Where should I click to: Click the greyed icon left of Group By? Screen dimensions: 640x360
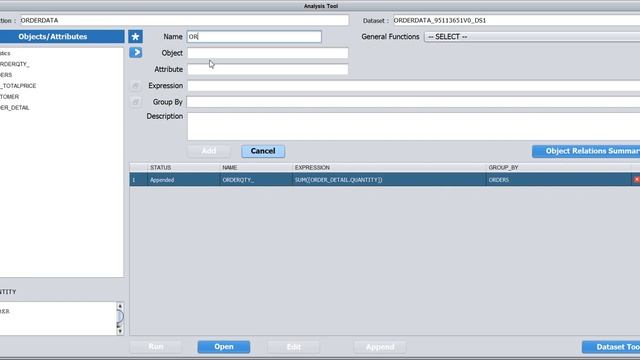coord(136,102)
